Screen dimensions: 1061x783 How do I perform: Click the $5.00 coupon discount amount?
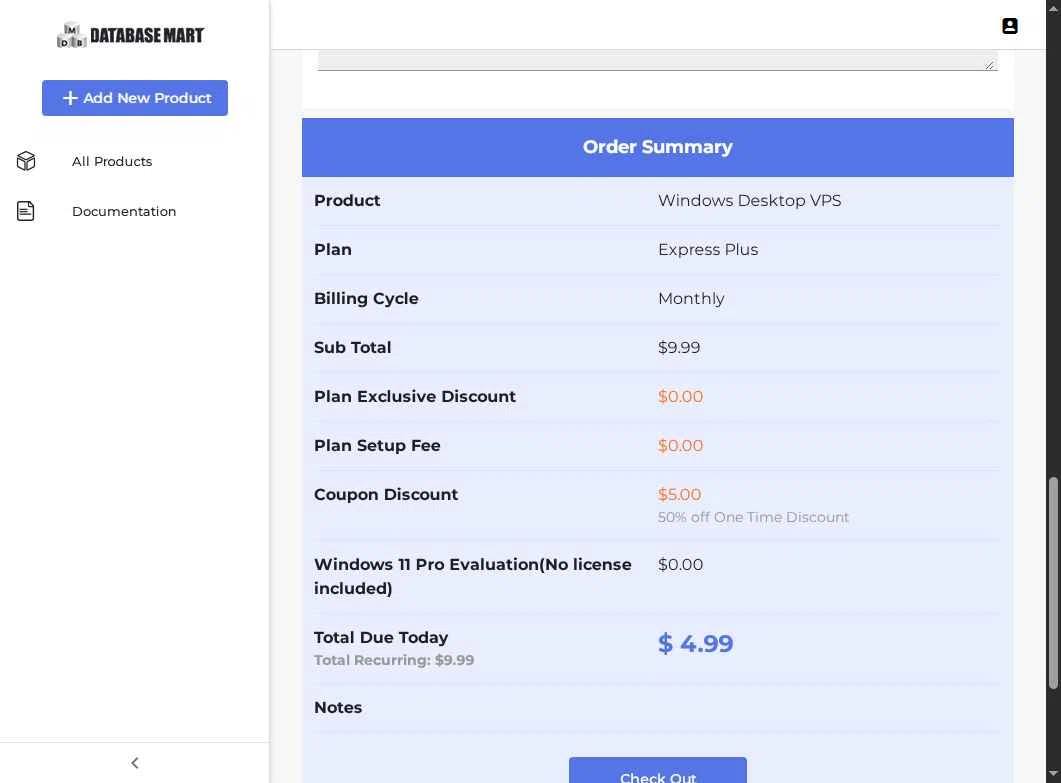click(x=679, y=495)
